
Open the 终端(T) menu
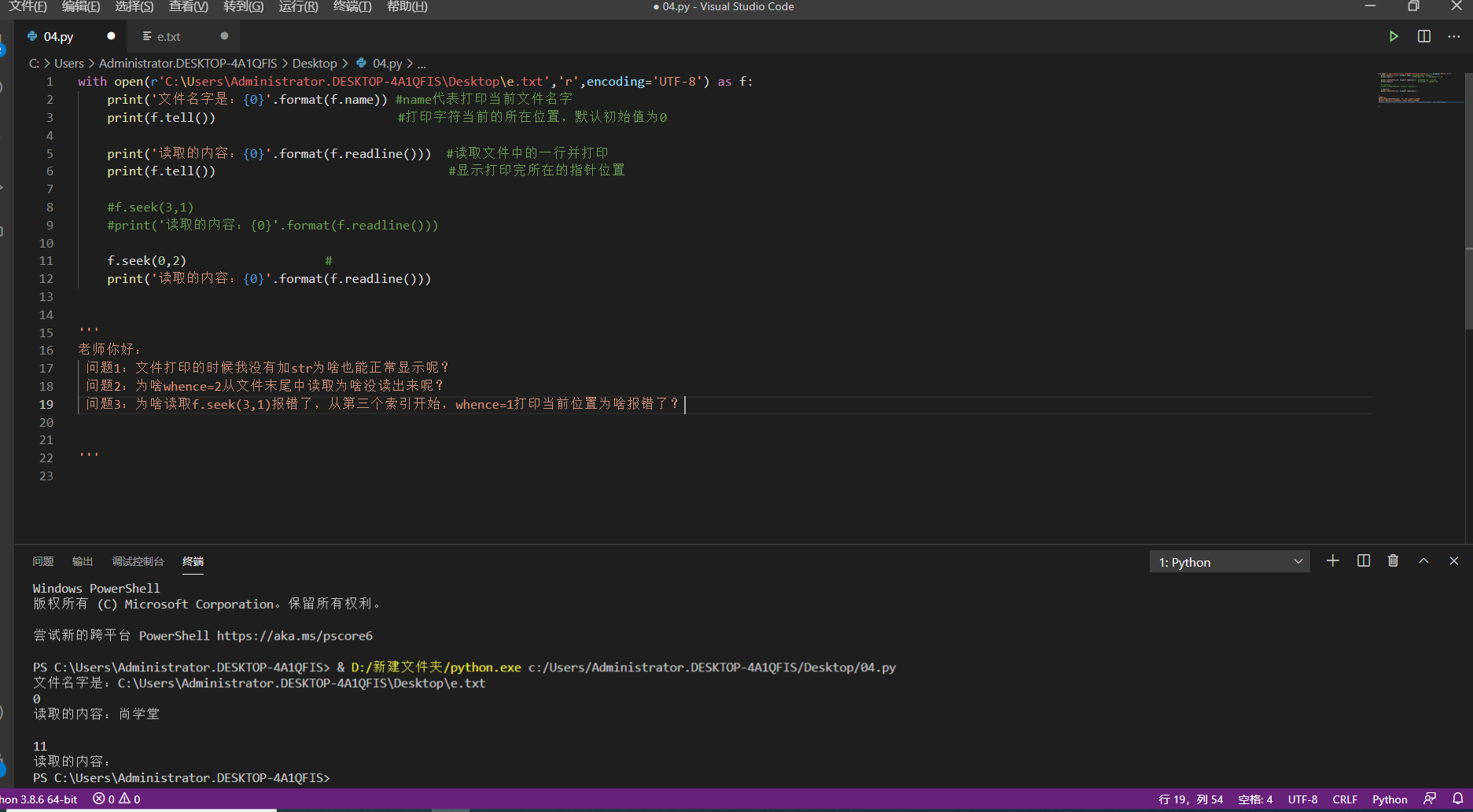(x=352, y=6)
